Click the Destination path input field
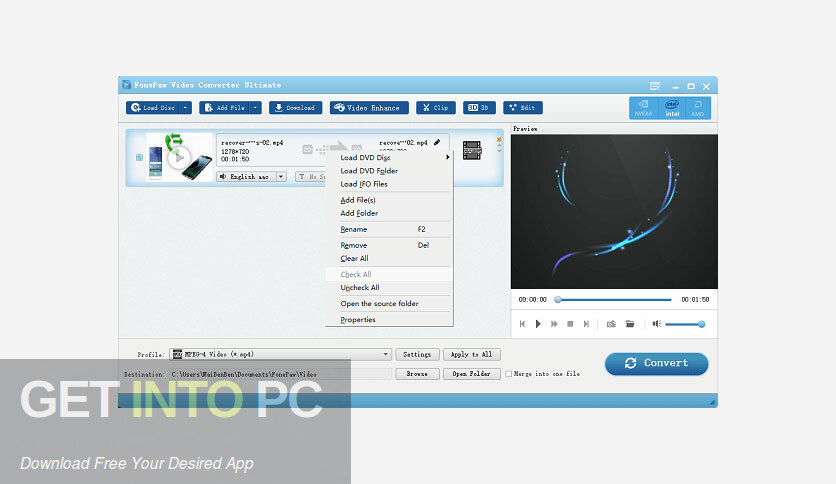Viewport: 836px width, 484px height. click(x=280, y=374)
